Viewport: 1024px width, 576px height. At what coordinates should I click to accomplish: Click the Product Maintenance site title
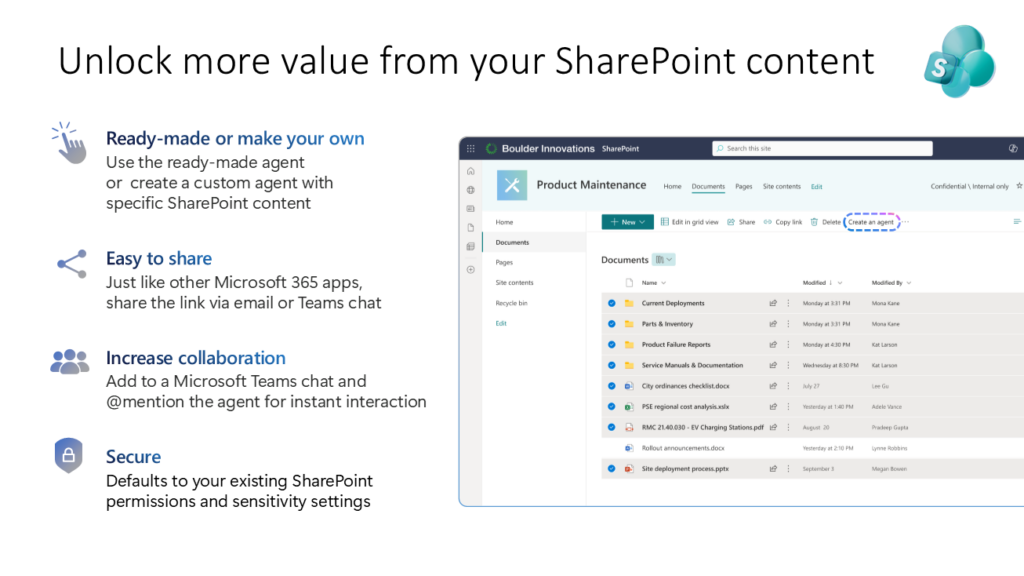point(591,185)
